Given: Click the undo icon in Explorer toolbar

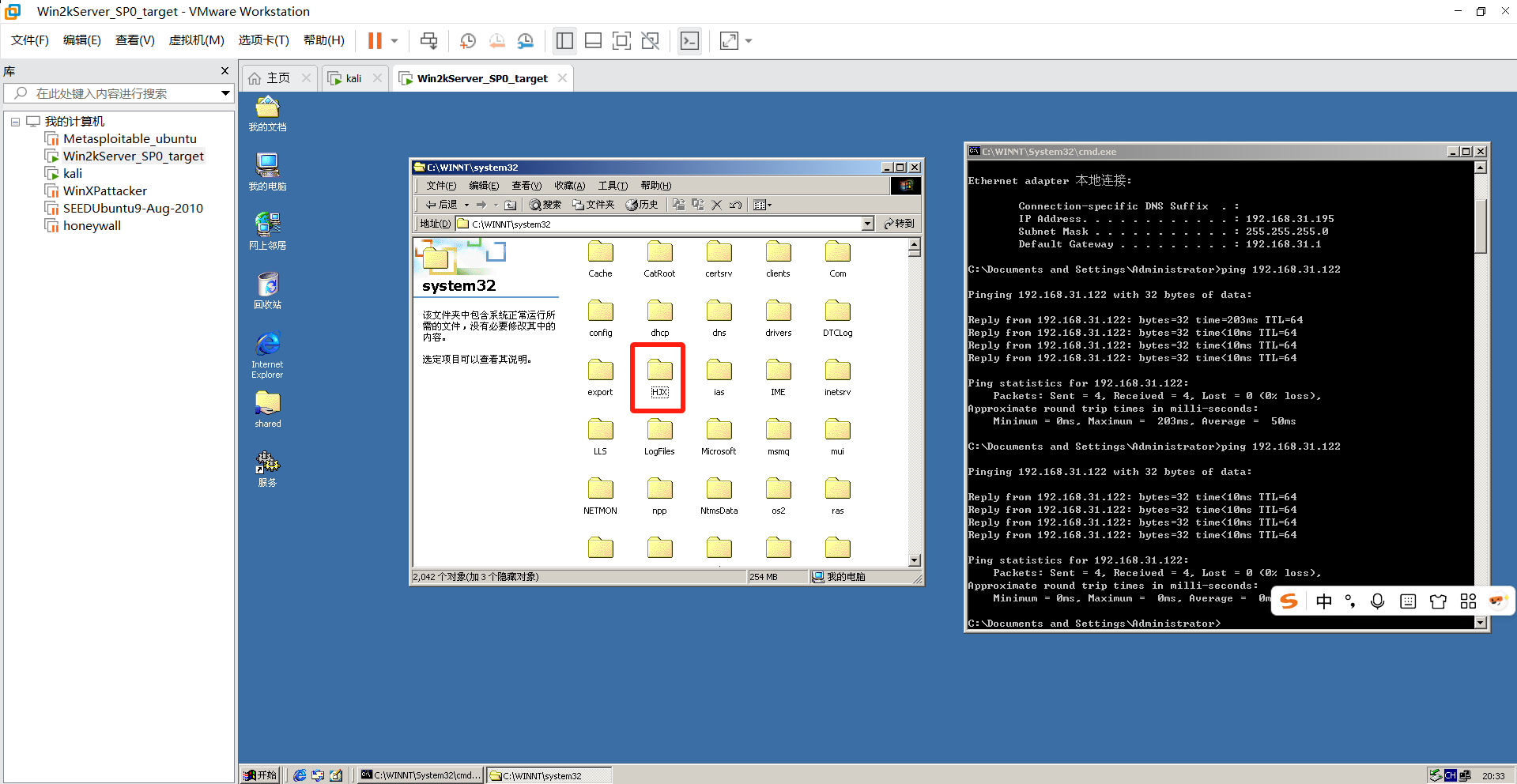Looking at the screenshot, I should pyautogui.click(x=735, y=205).
